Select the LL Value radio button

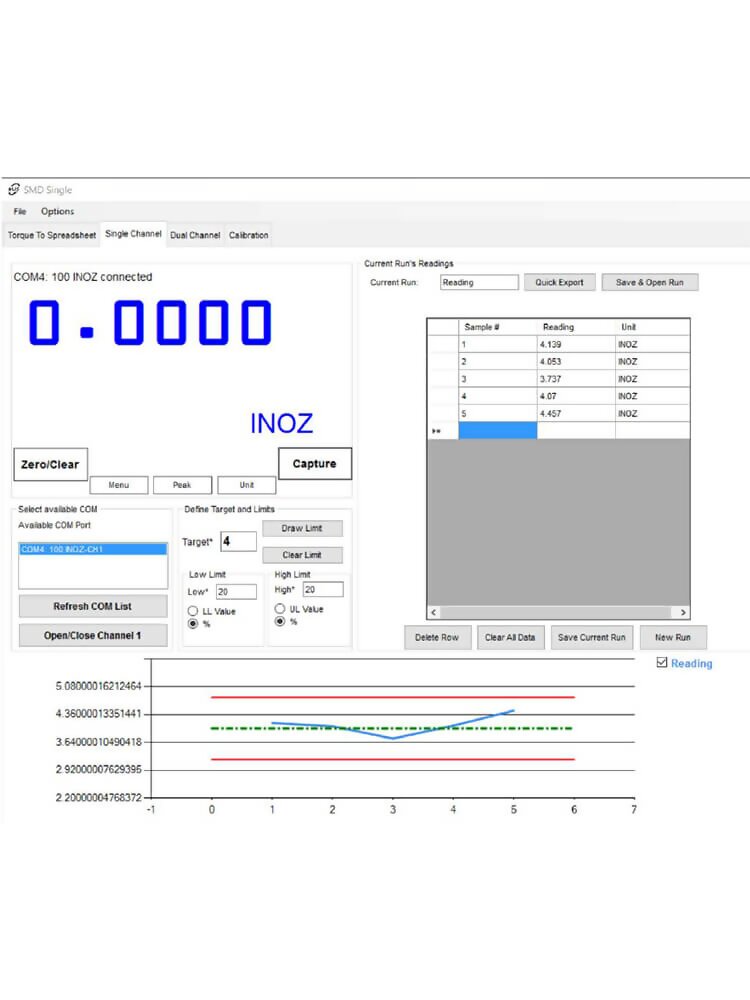click(194, 611)
